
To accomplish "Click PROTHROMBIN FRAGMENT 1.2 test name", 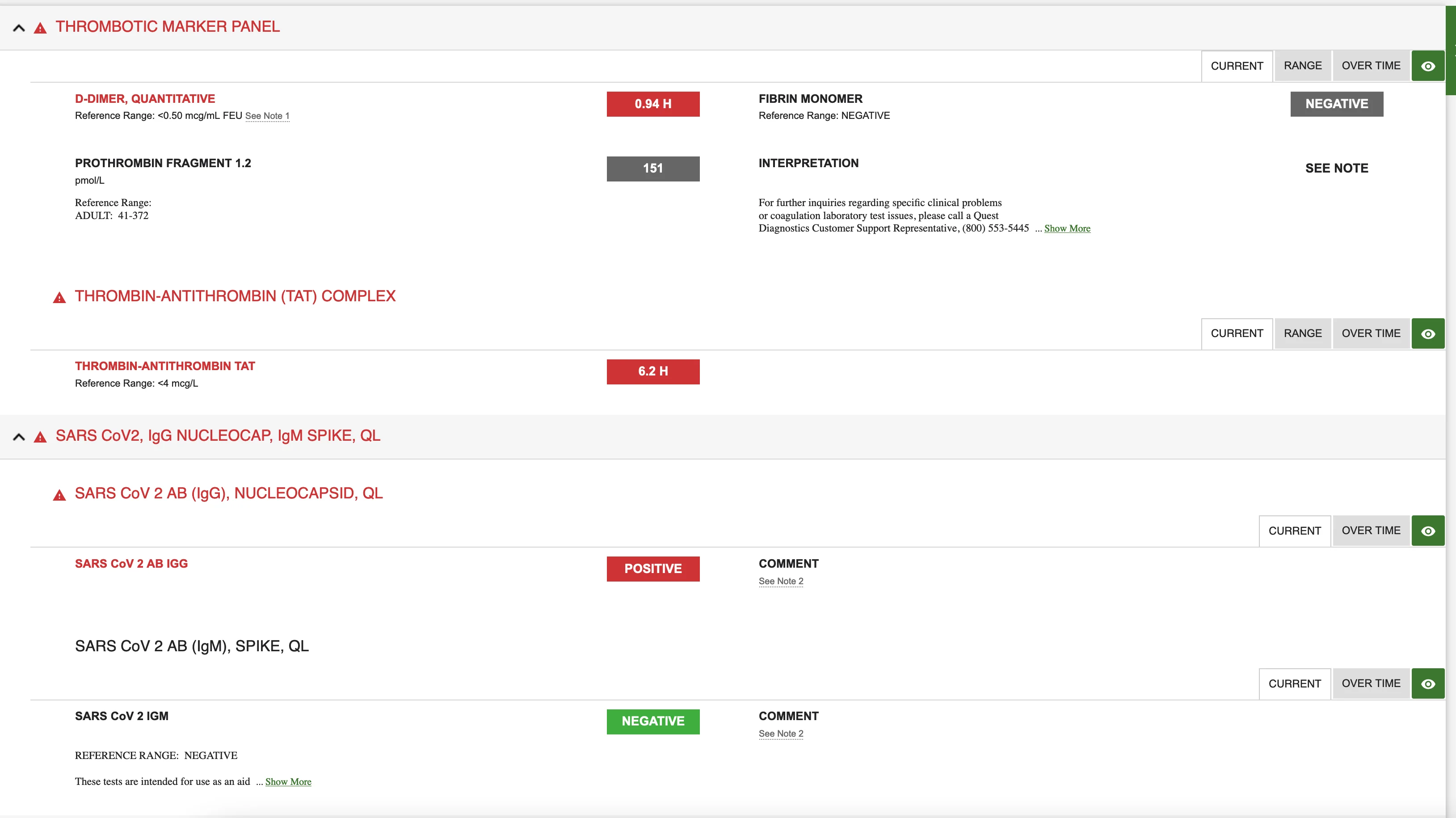I will pyautogui.click(x=163, y=163).
